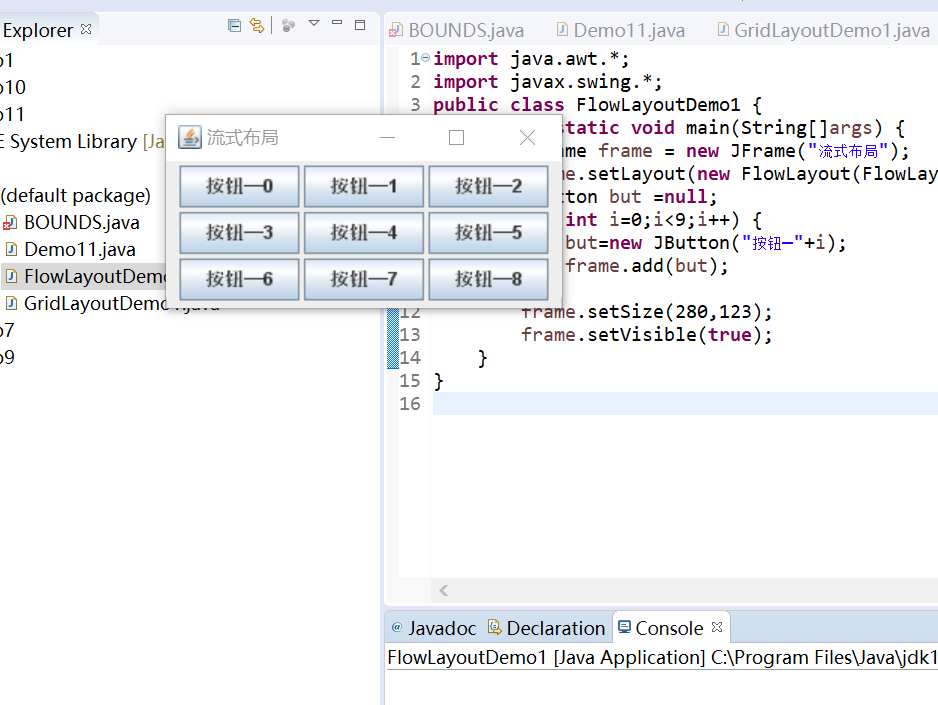
Task: Maximize the Package Explorer panel
Action: [360, 25]
